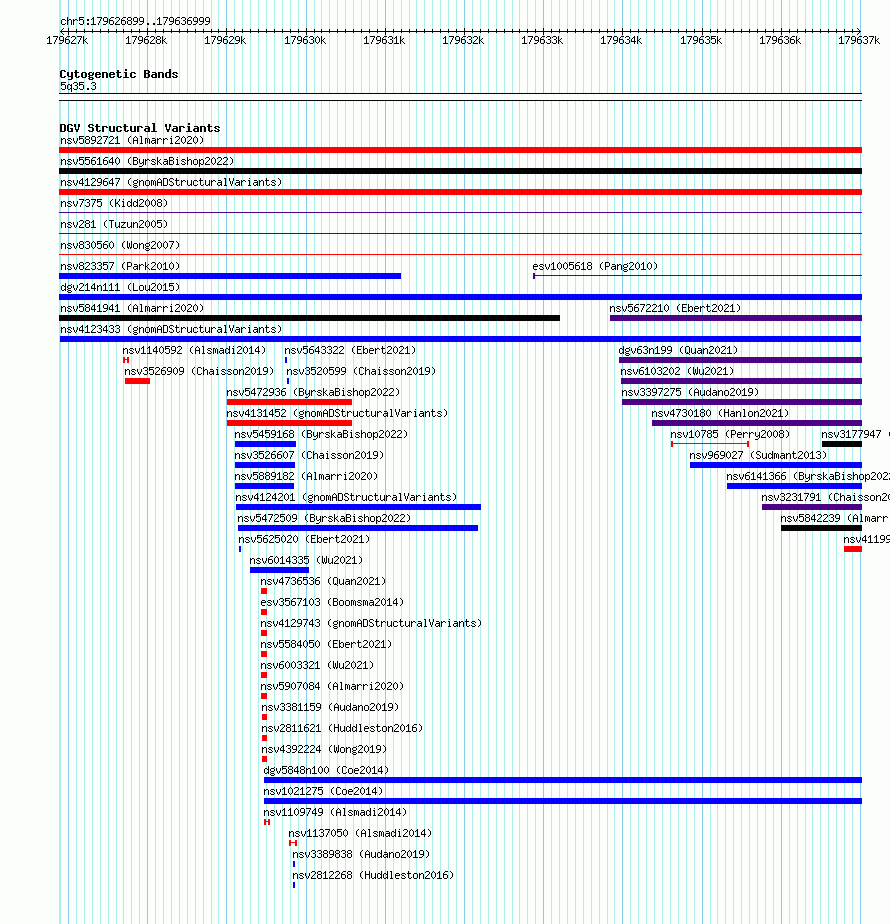Image resolution: width=890 pixels, height=924 pixels.
Task: Open nsv4736536 (Quan2021) variant
Action: coord(323,582)
